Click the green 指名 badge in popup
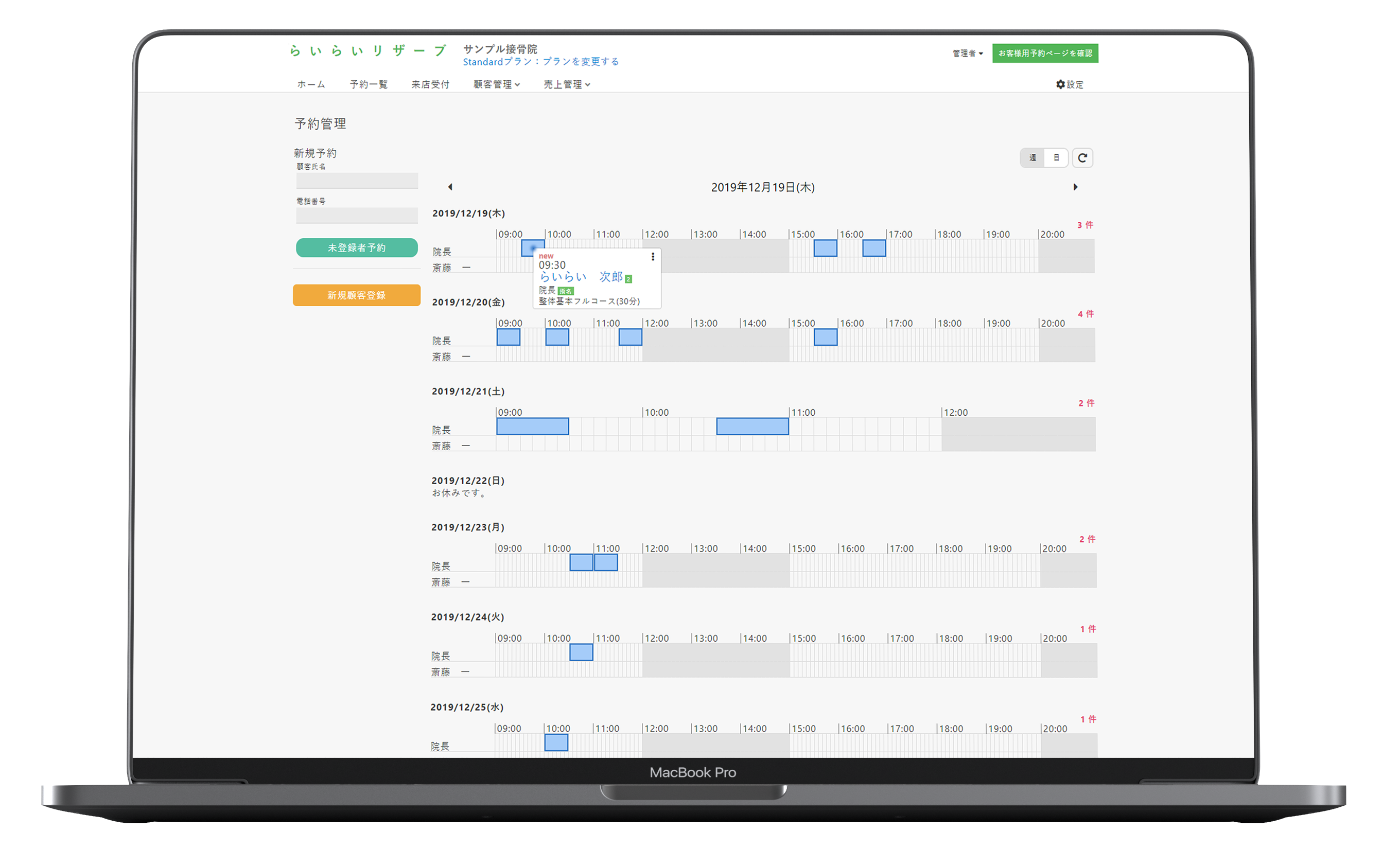 coord(565,291)
